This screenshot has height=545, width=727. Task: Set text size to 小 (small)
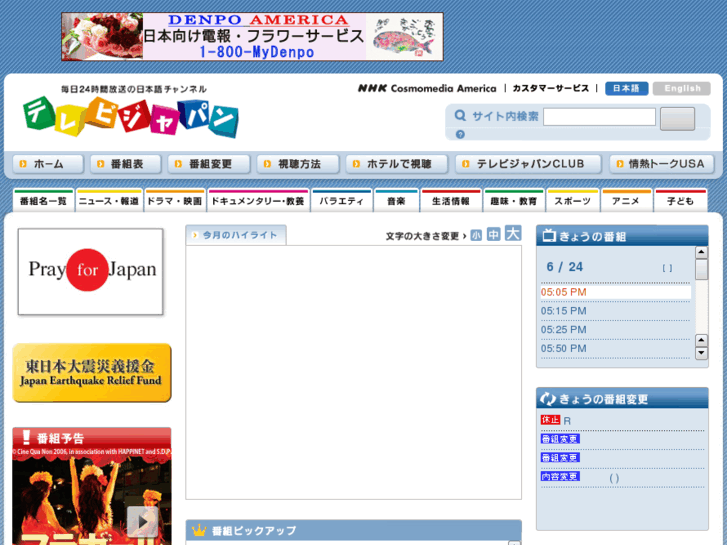476,236
